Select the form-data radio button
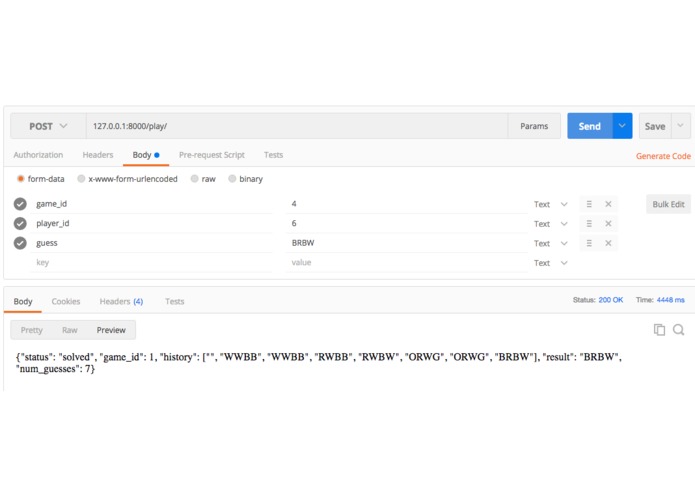The image size is (695, 494). click(x=20, y=179)
